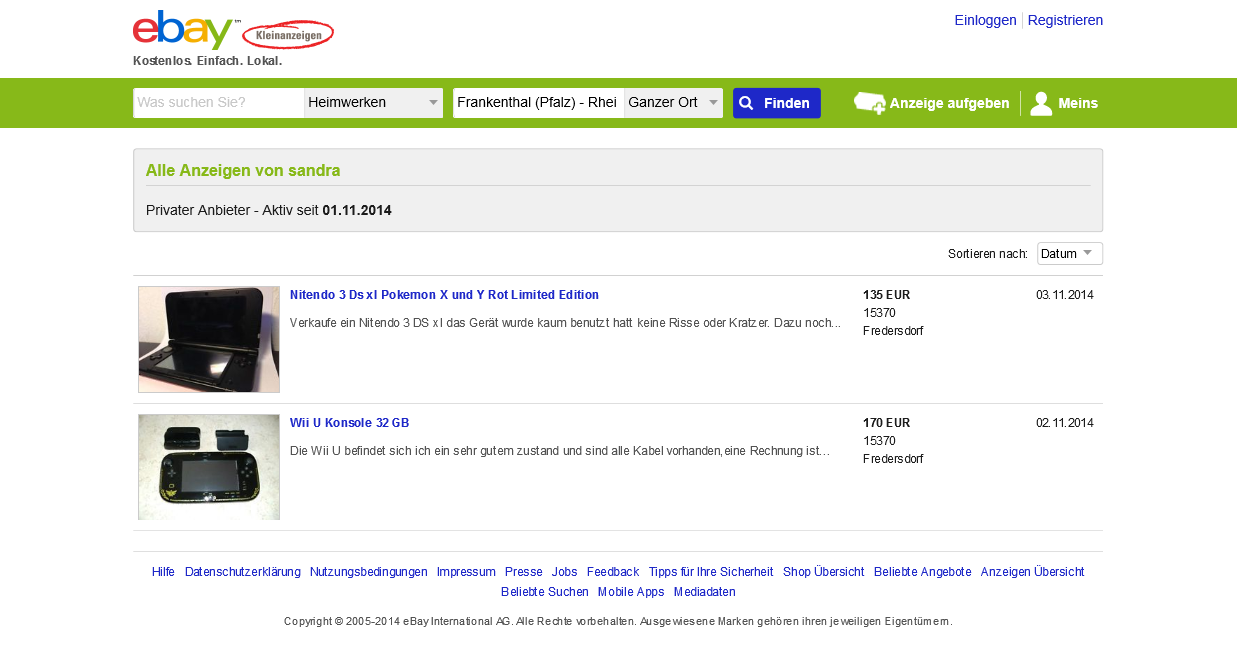Image resolution: width=1237 pixels, height=661 pixels.
Task: Click the Meins text link
Action: (1078, 103)
